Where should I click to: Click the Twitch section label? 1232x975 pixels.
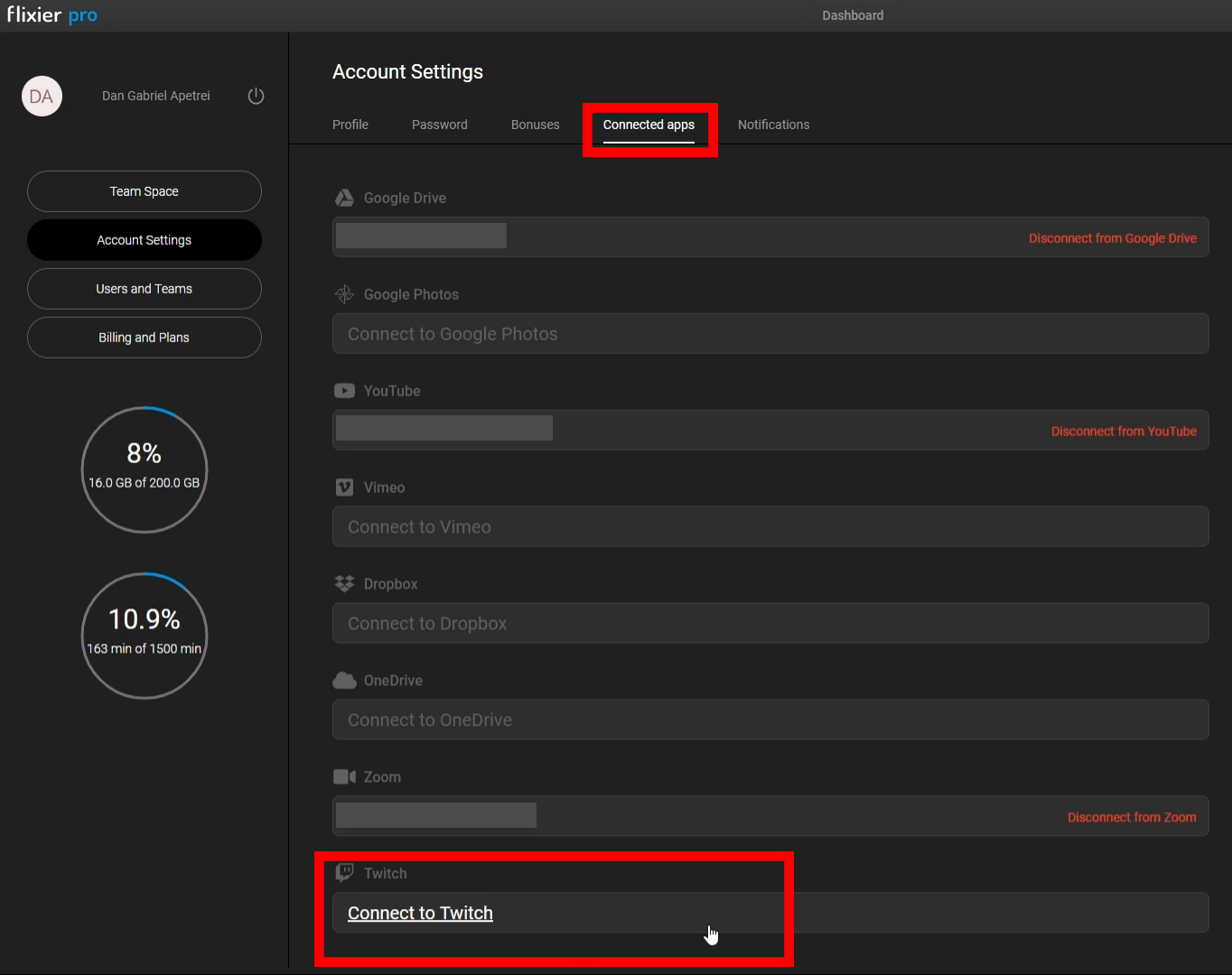[x=385, y=874]
